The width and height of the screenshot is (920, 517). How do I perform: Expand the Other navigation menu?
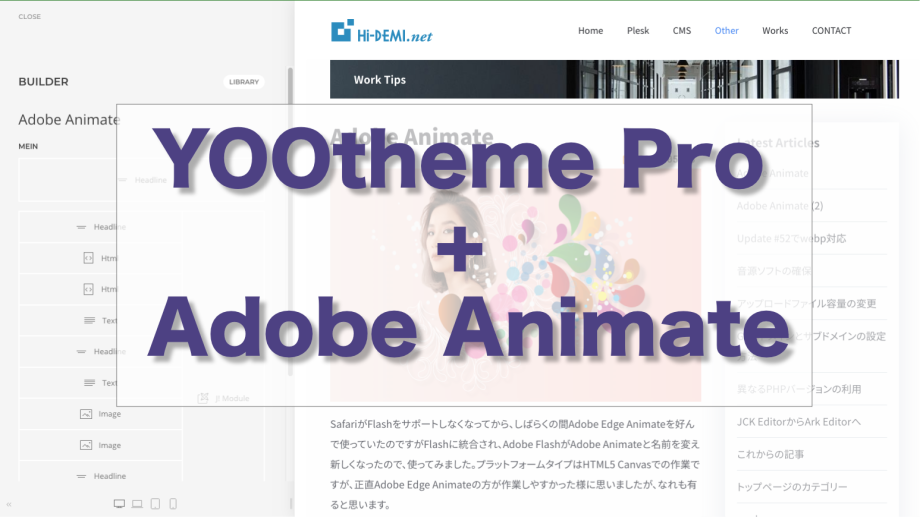727,31
